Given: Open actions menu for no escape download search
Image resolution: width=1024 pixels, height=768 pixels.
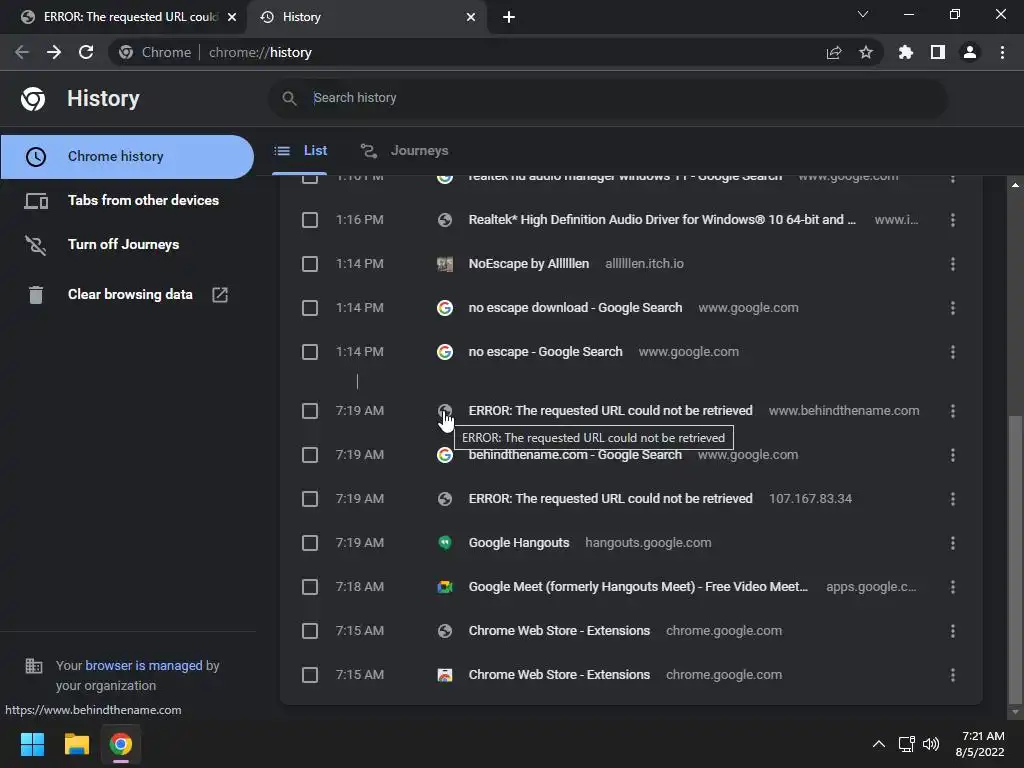Looking at the screenshot, I should tap(953, 308).
